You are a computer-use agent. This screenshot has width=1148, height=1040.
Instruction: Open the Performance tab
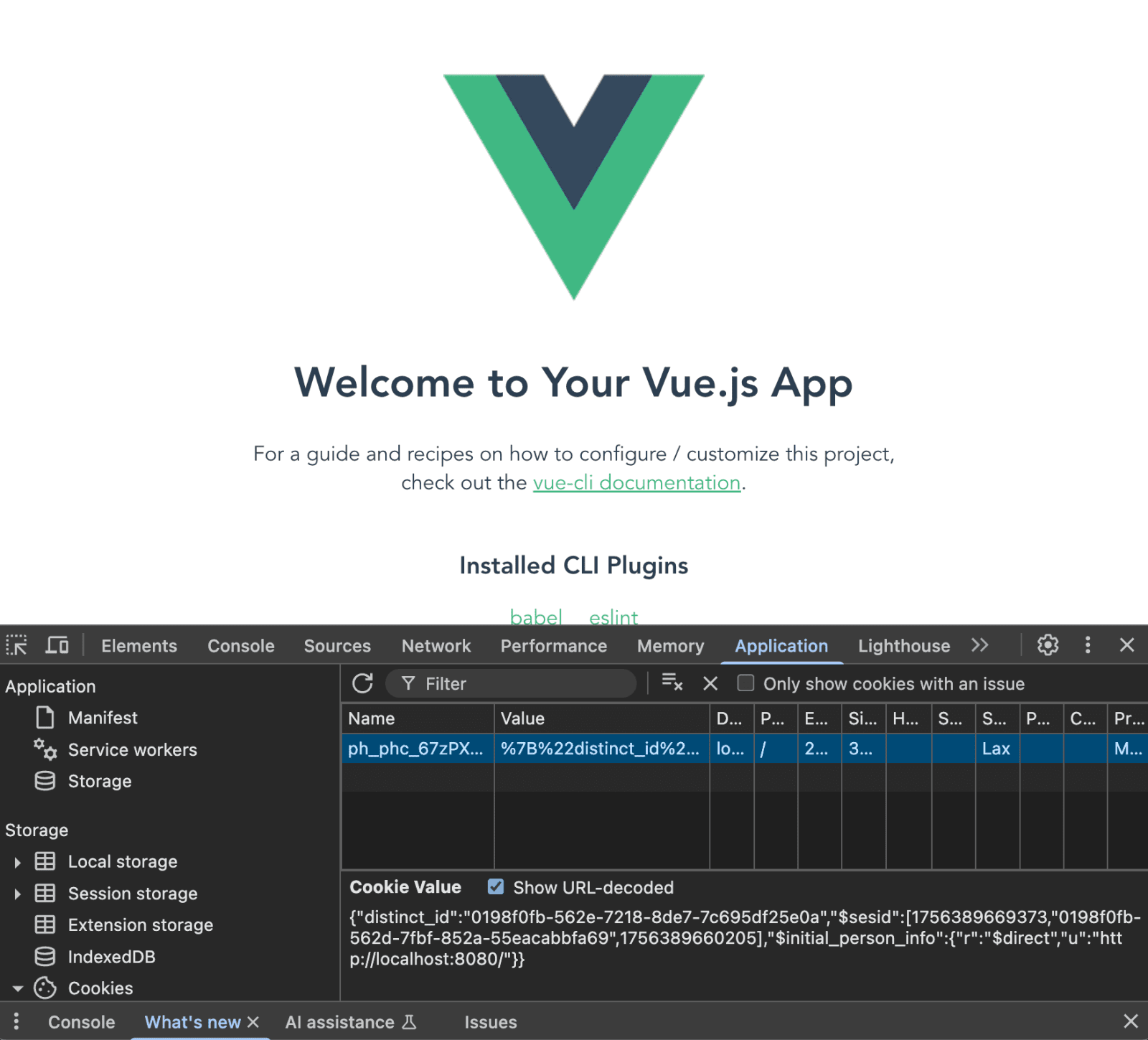pos(554,646)
